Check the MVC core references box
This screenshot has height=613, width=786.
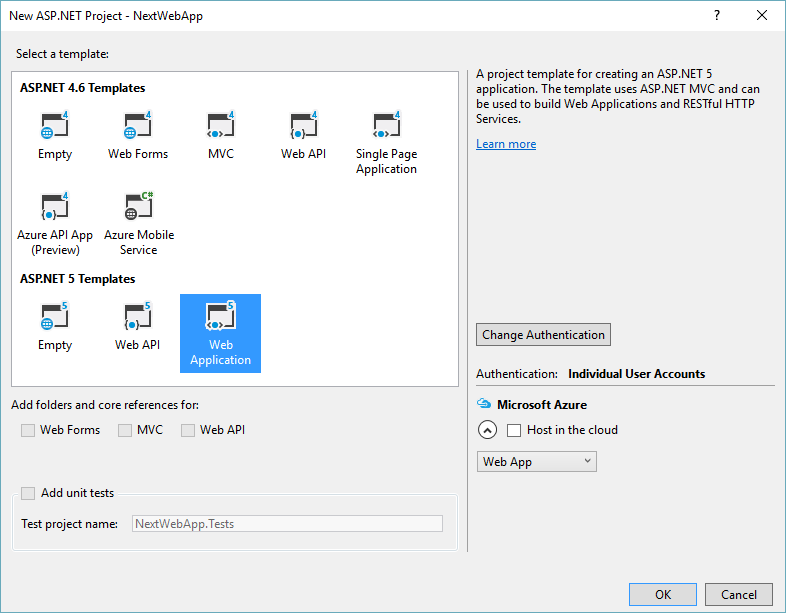[125, 430]
